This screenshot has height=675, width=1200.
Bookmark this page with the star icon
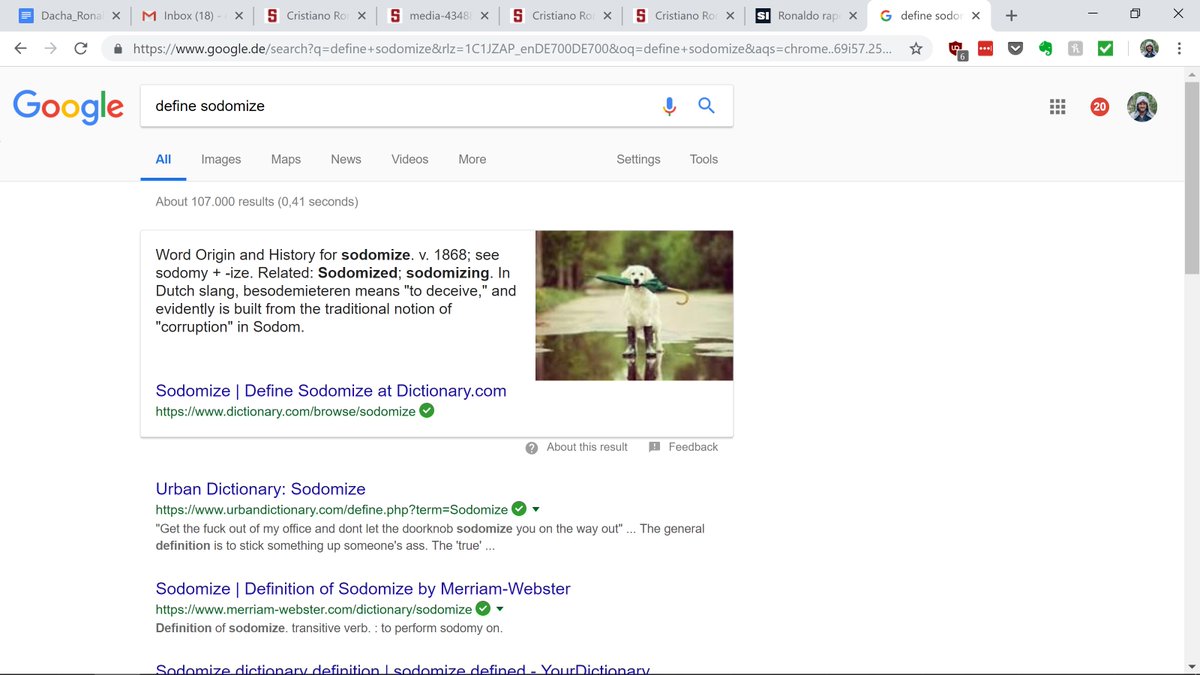pyautogui.click(x=915, y=48)
